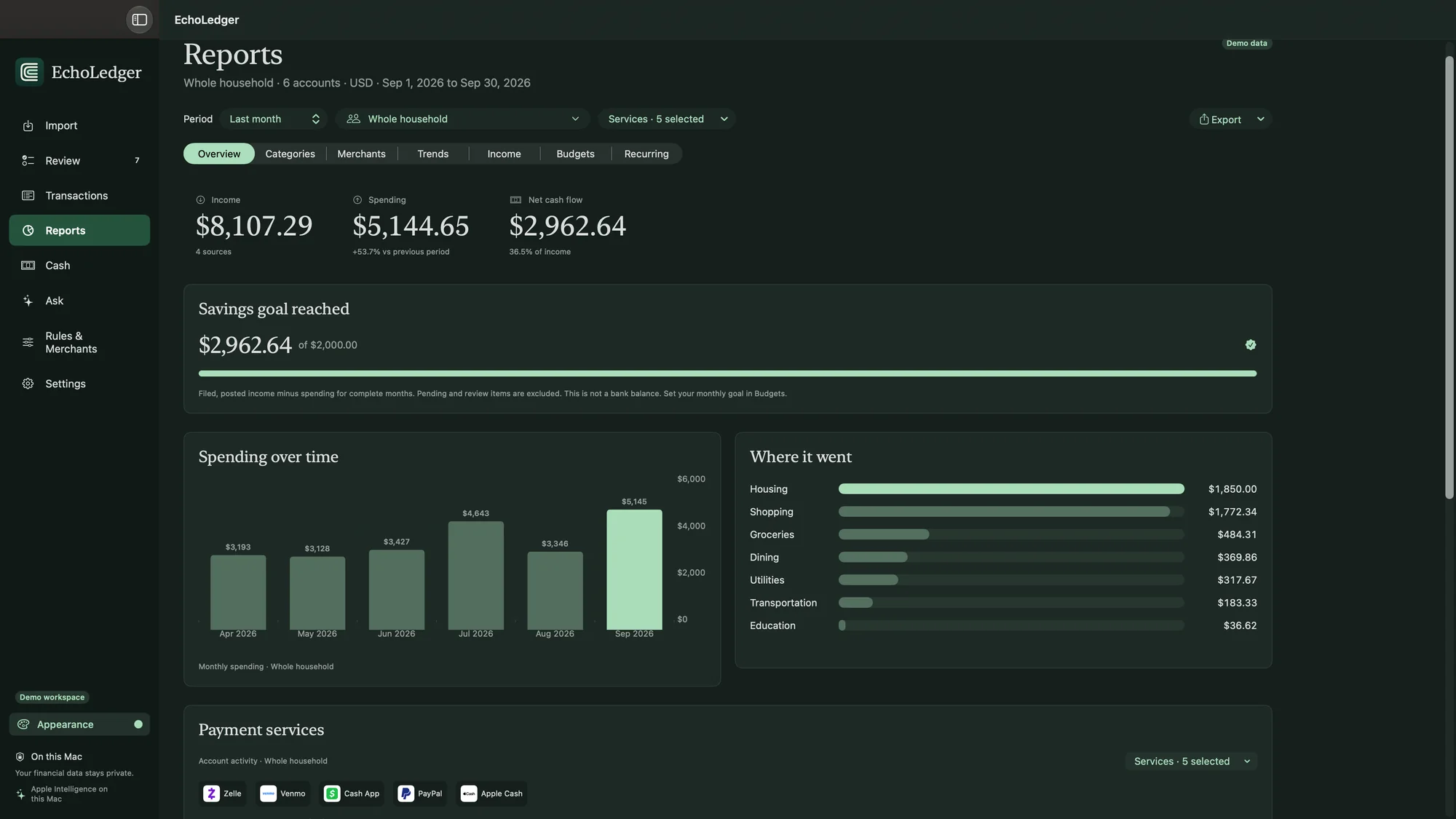Click the Rules & Merchants sliders icon
The height and width of the screenshot is (819, 1456).
tap(28, 342)
